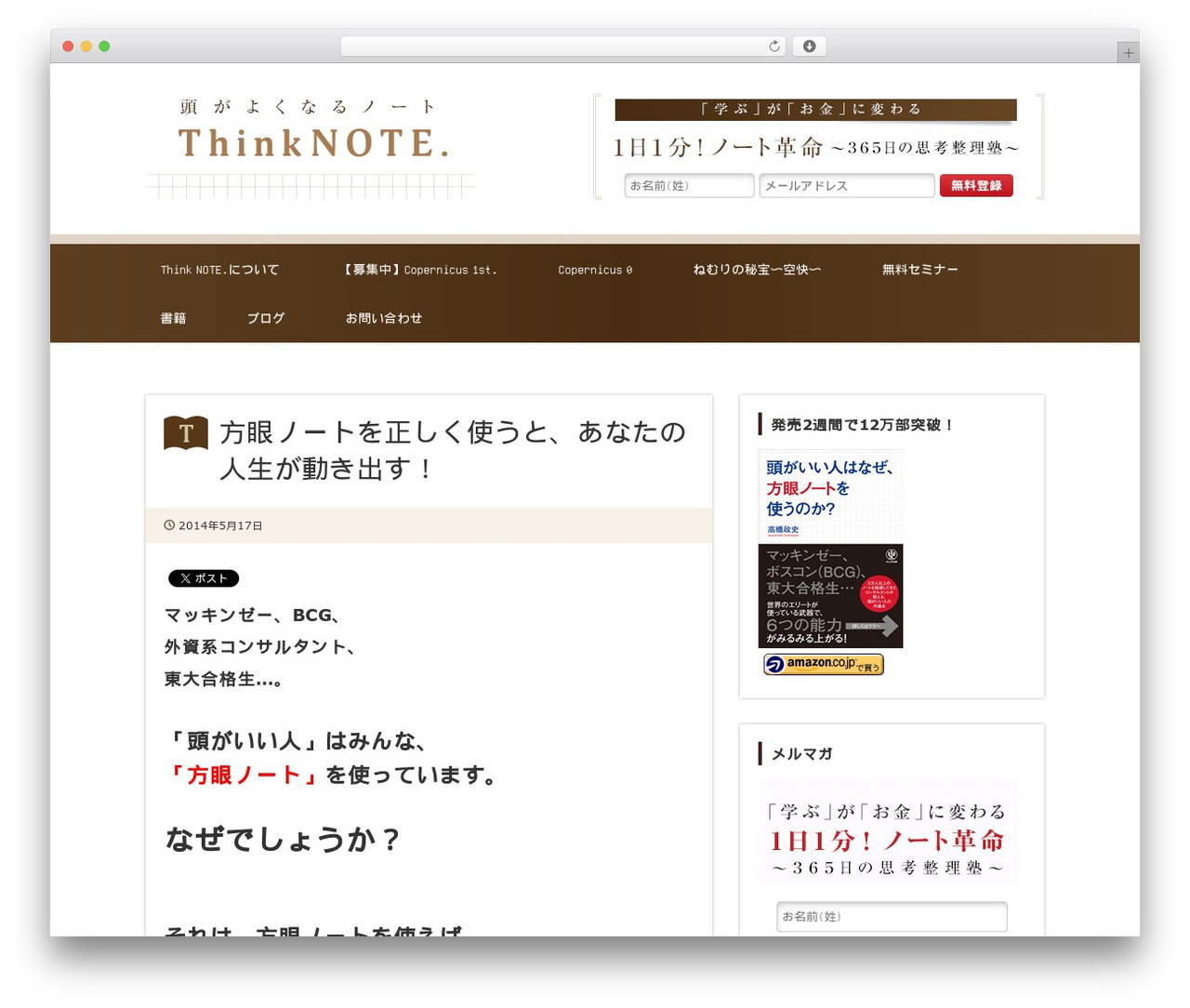Viewport: 1190px width, 1008px height.
Task: Click the マッキンゼー、BCG、 line
Action: (x=253, y=616)
